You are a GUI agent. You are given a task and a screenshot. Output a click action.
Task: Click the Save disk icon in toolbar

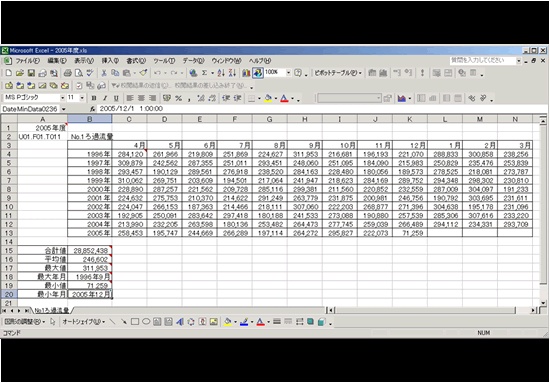coord(31,73)
